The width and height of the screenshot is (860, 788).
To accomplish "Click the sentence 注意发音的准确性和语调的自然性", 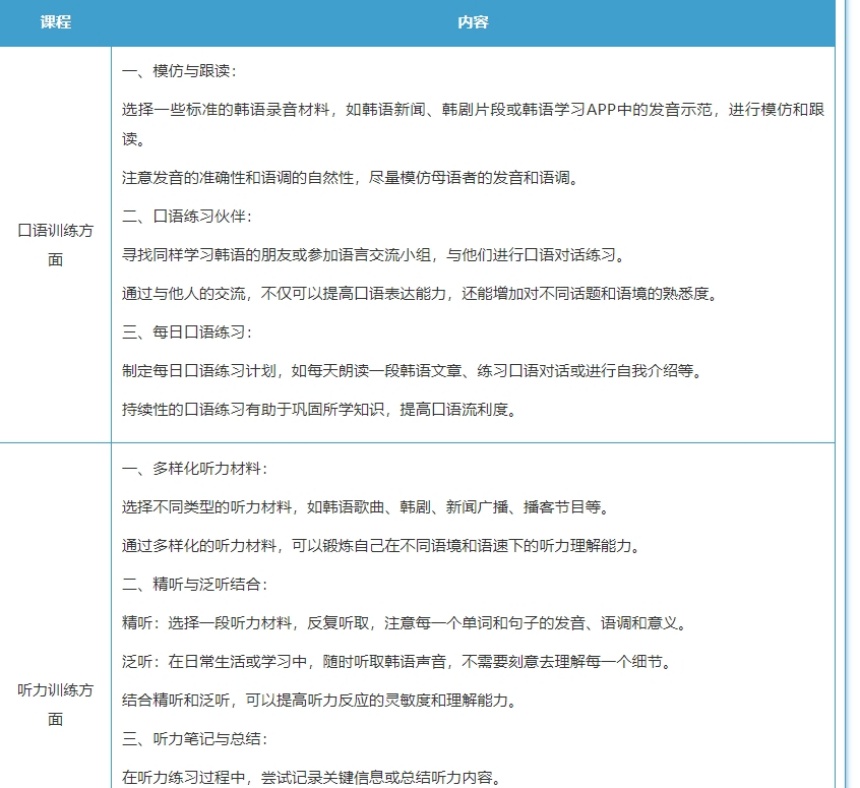I will coord(350,178).
